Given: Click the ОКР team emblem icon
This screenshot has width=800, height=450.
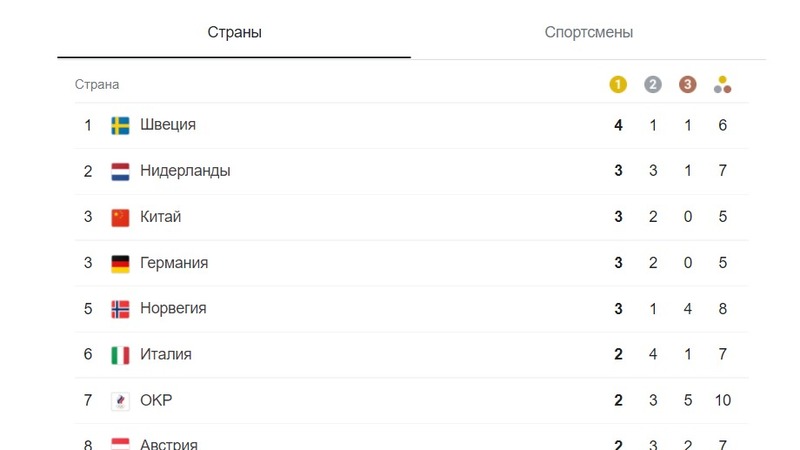Looking at the screenshot, I should tap(120, 401).
